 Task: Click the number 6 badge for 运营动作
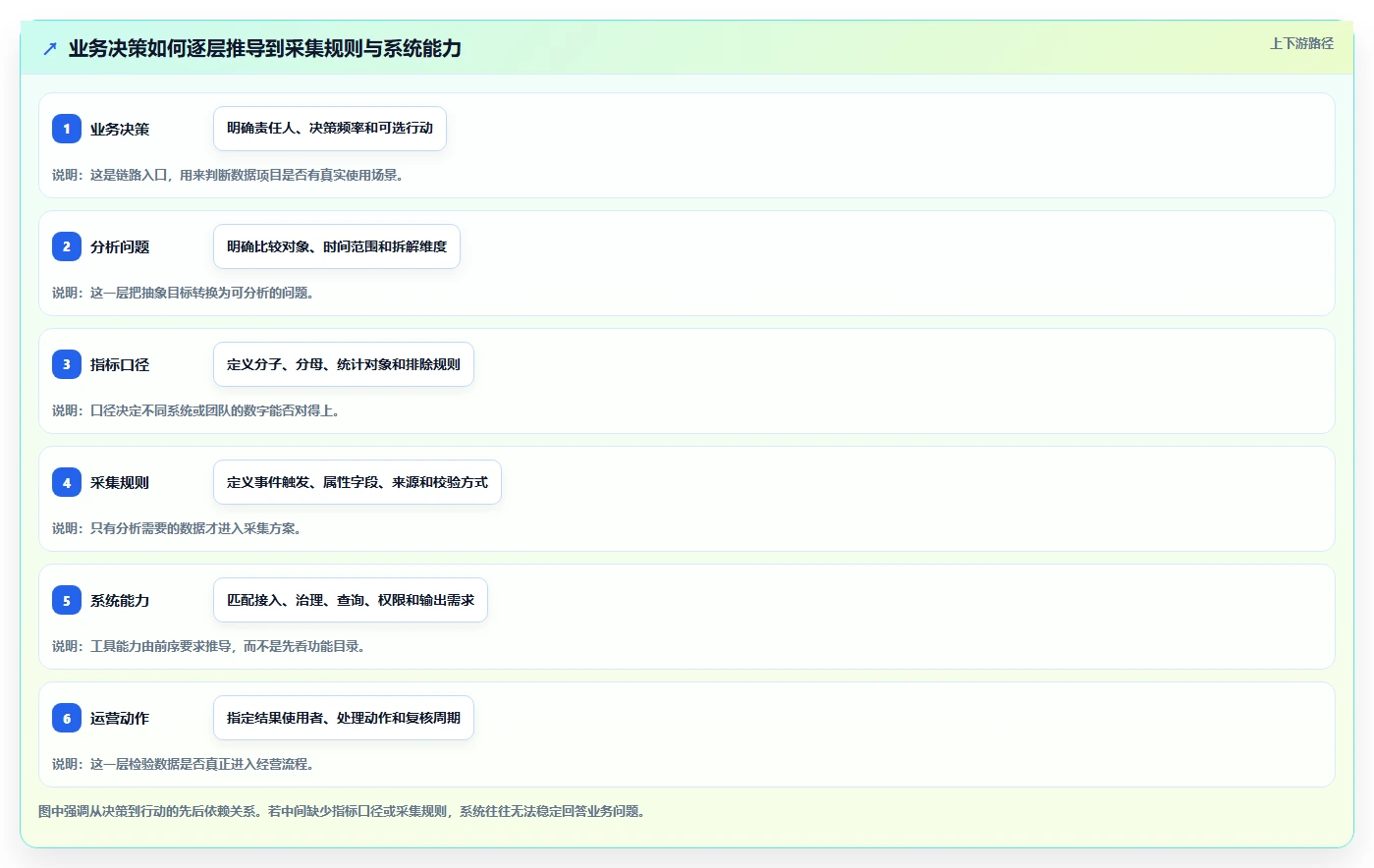pos(67,718)
